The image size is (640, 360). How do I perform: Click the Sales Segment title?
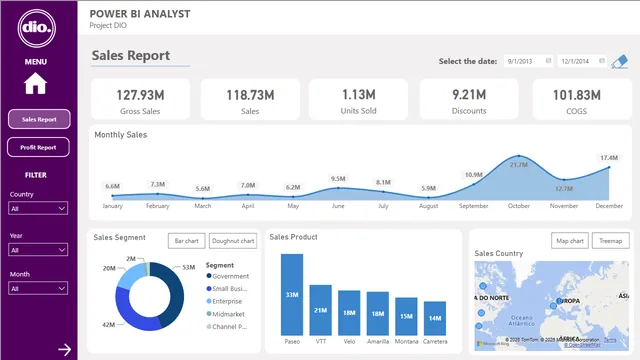tap(119, 237)
